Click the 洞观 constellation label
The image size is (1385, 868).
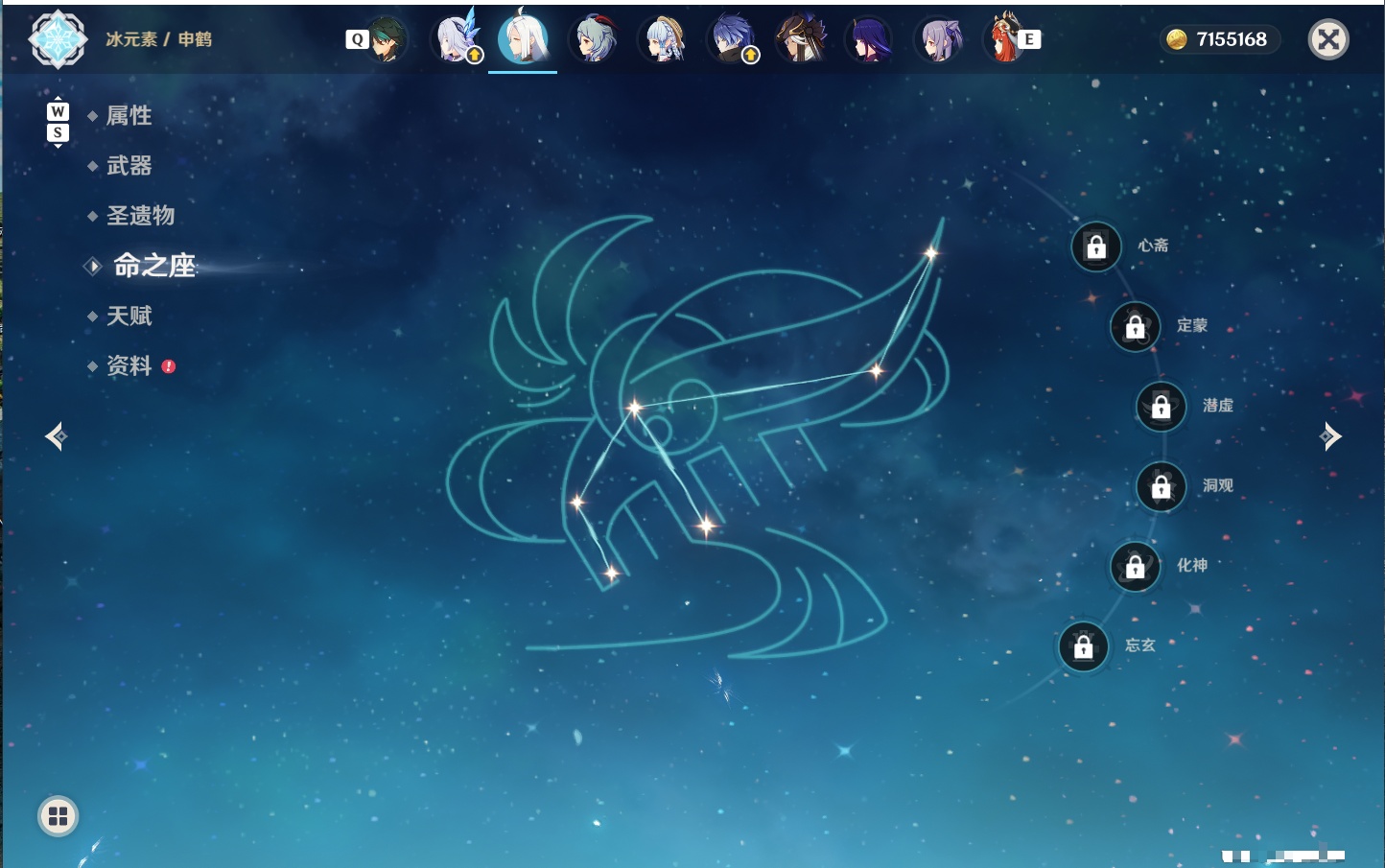click(x=1218, y=485)
